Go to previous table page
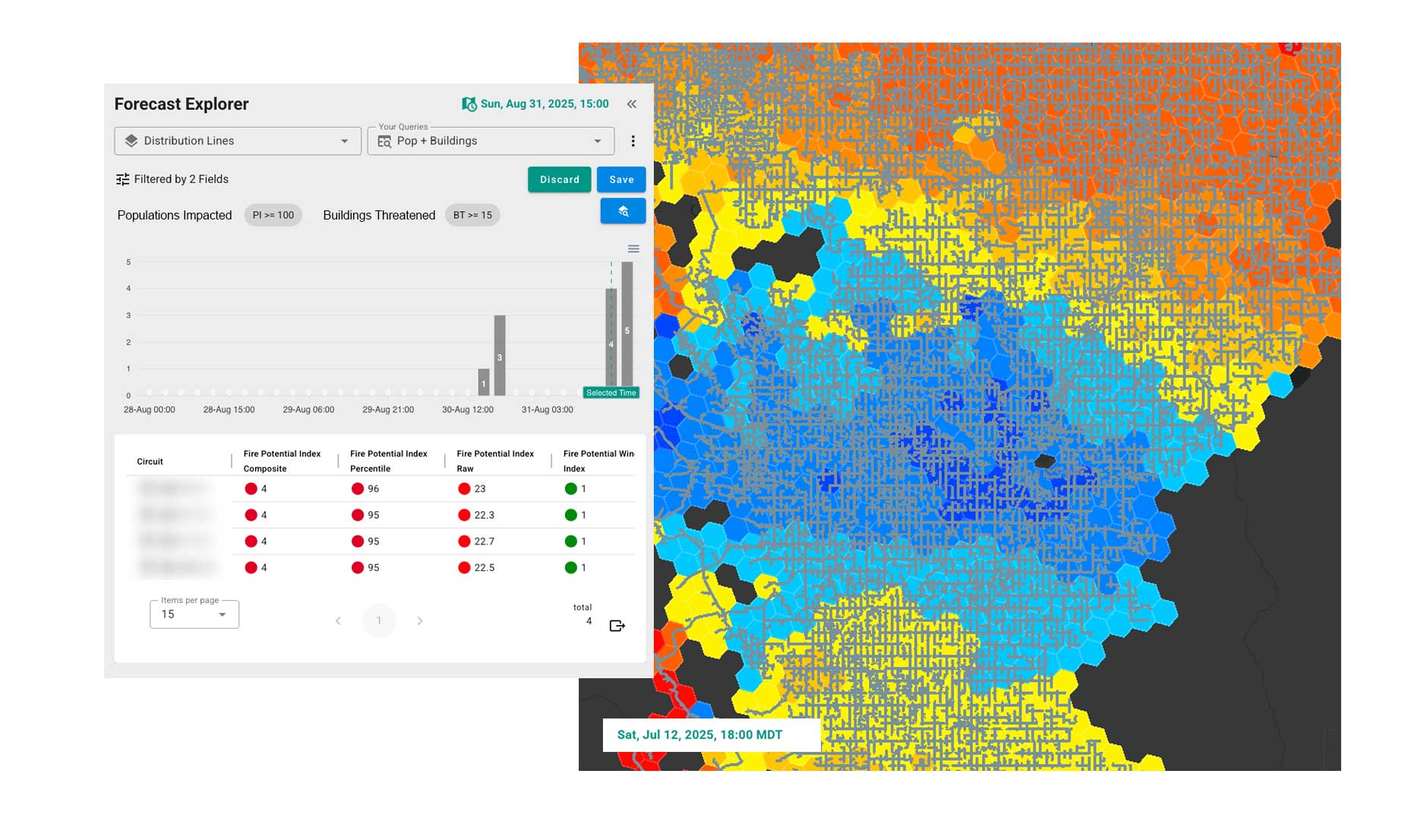 click(338, 621)
